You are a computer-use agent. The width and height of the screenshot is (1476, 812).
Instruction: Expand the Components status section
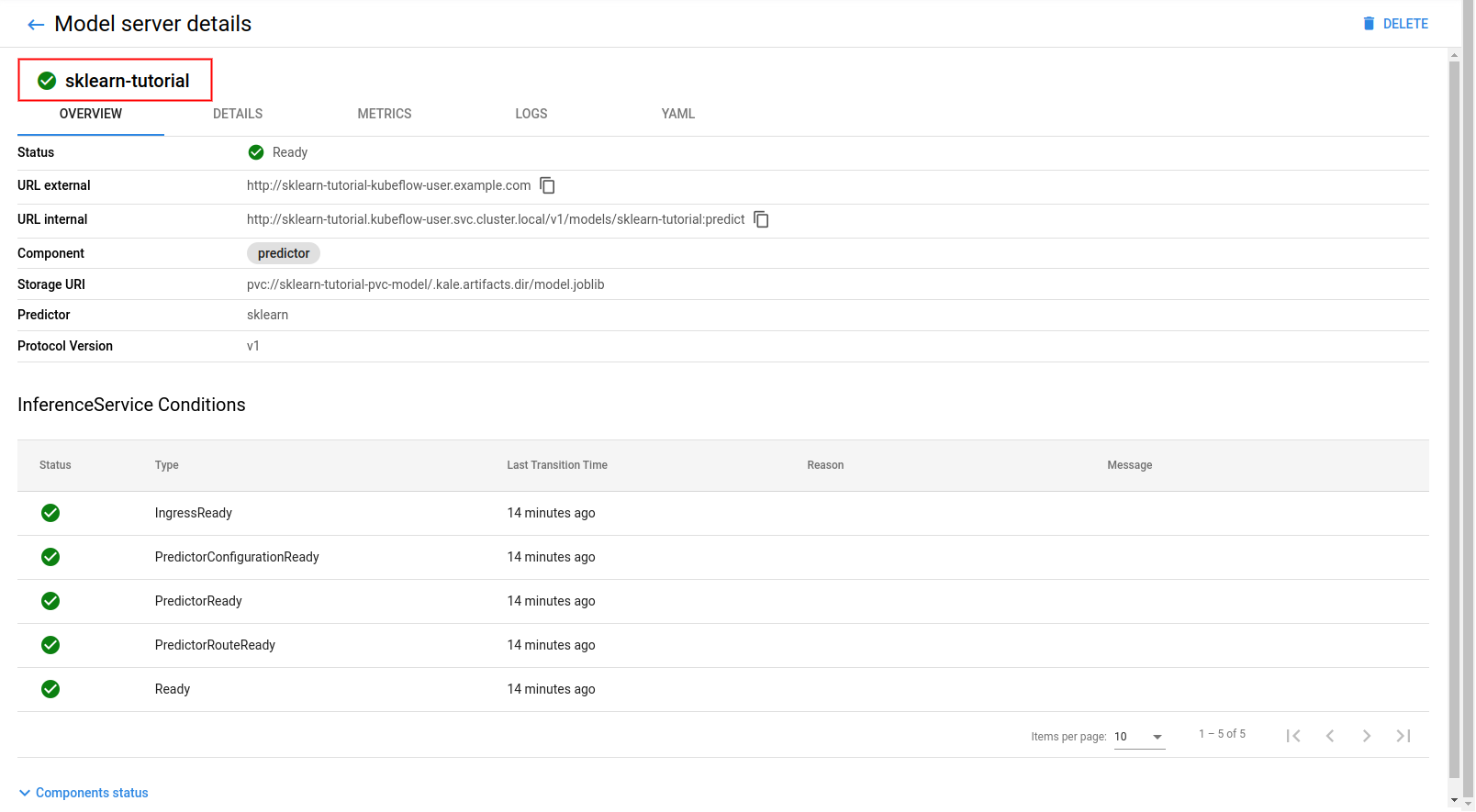[84, 793]
